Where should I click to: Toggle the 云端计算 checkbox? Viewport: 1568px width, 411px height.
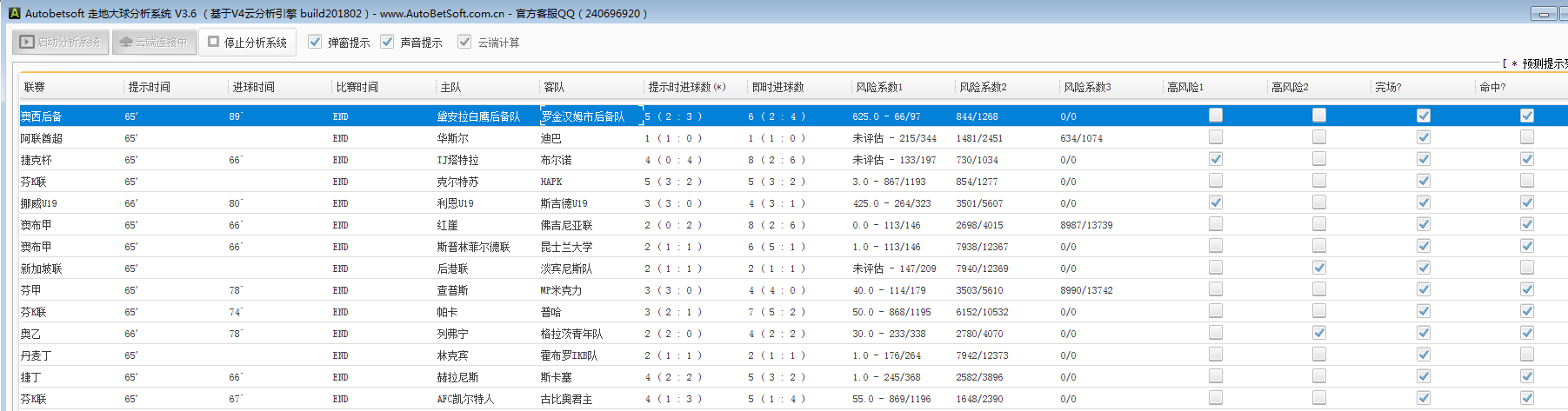click(464, 42)
